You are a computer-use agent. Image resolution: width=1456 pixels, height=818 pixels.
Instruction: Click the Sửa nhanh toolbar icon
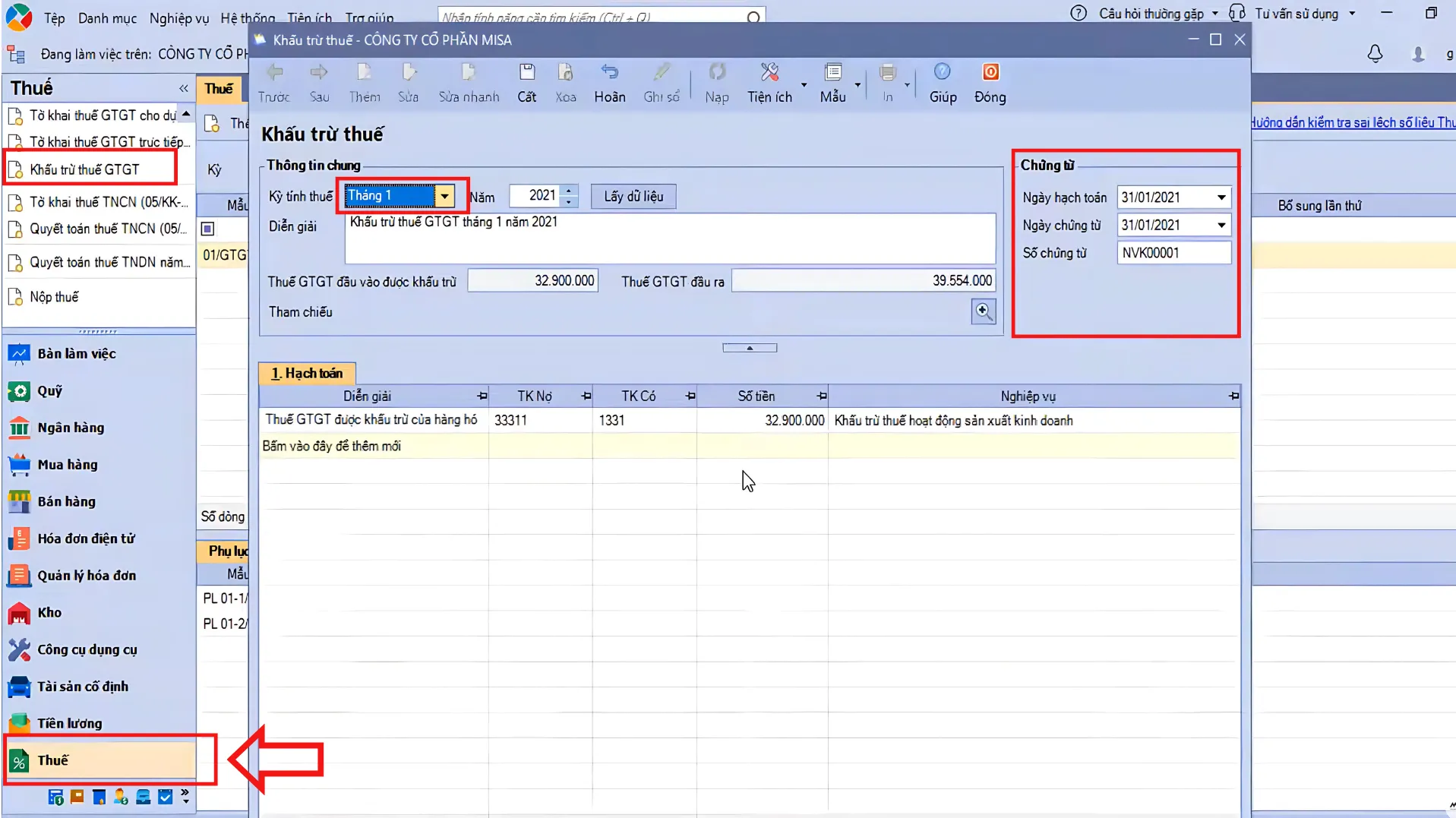(469, 72)
